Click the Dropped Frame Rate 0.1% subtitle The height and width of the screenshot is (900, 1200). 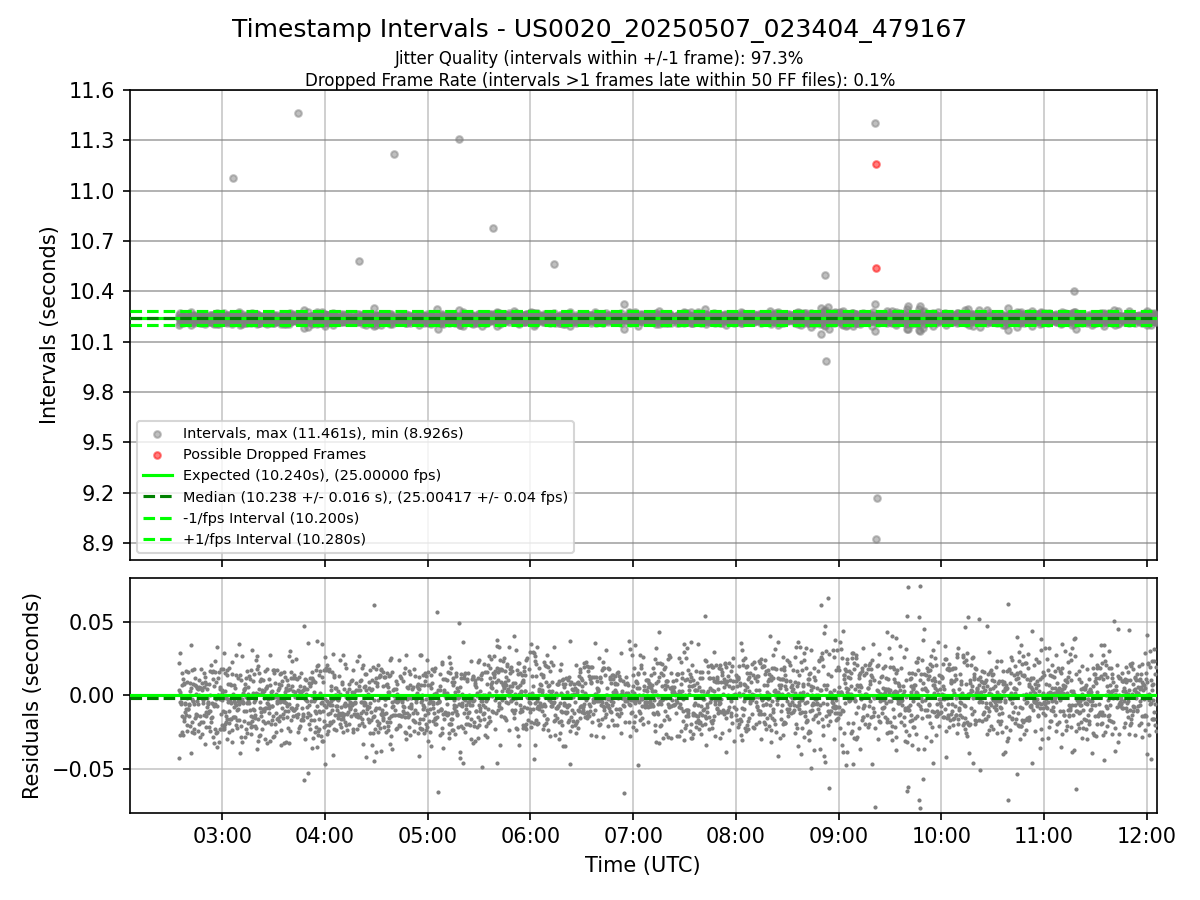pos(599,80)
